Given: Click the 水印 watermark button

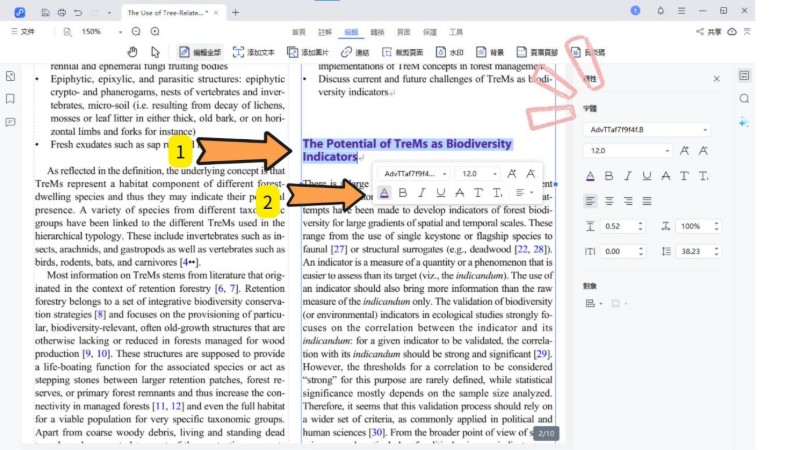Looking at the screenshot, I should pyautogui.click(x=449, y=52).
